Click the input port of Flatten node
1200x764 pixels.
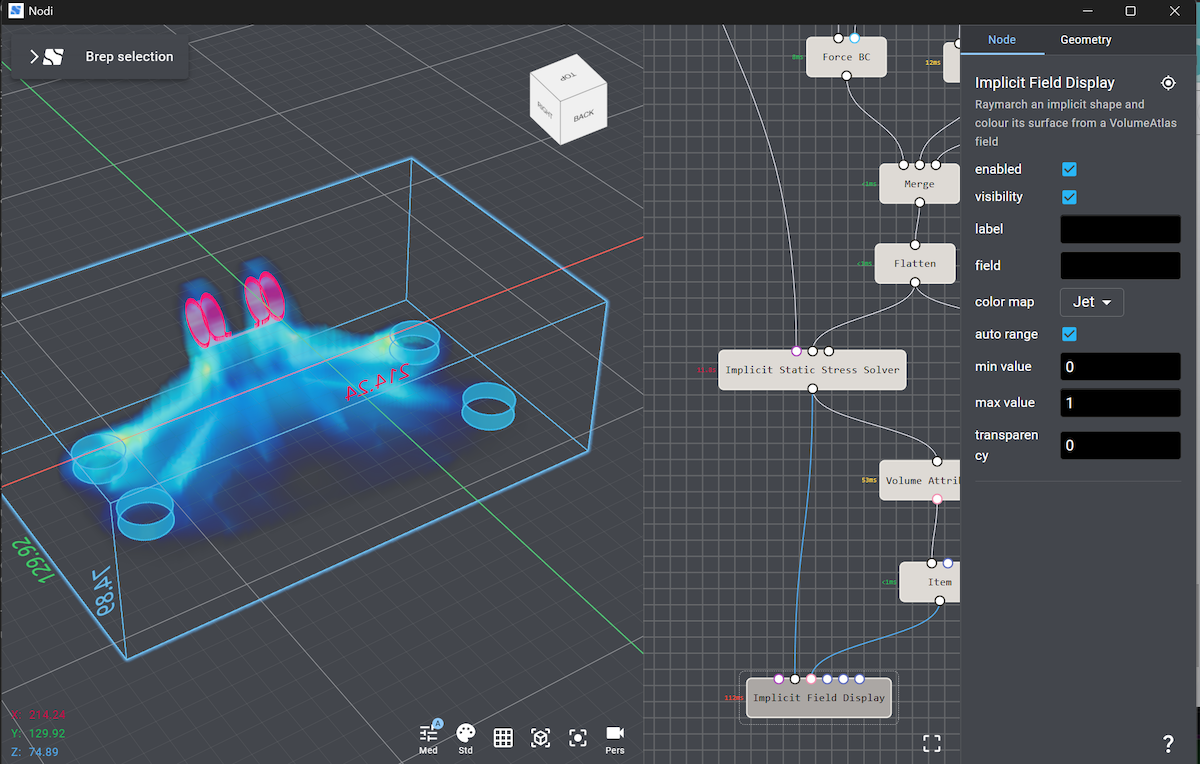(915, 244)
